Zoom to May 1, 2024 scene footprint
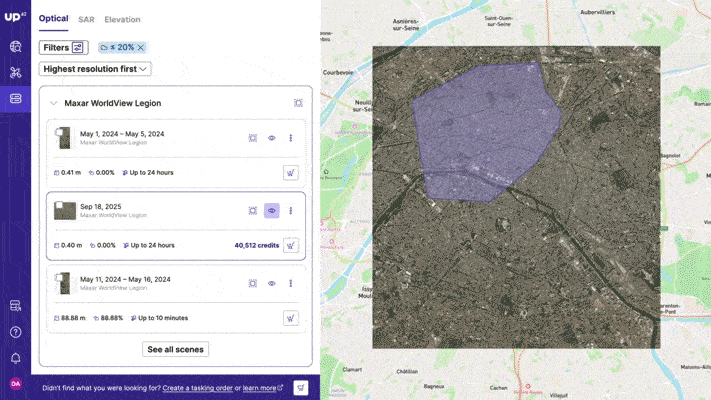The image size is (711, 400). [x=253, y=138]
